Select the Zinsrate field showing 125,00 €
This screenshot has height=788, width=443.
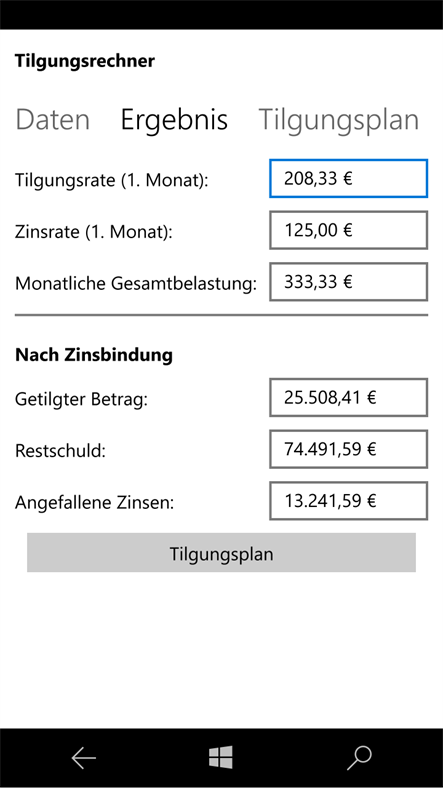click(349, 230)
